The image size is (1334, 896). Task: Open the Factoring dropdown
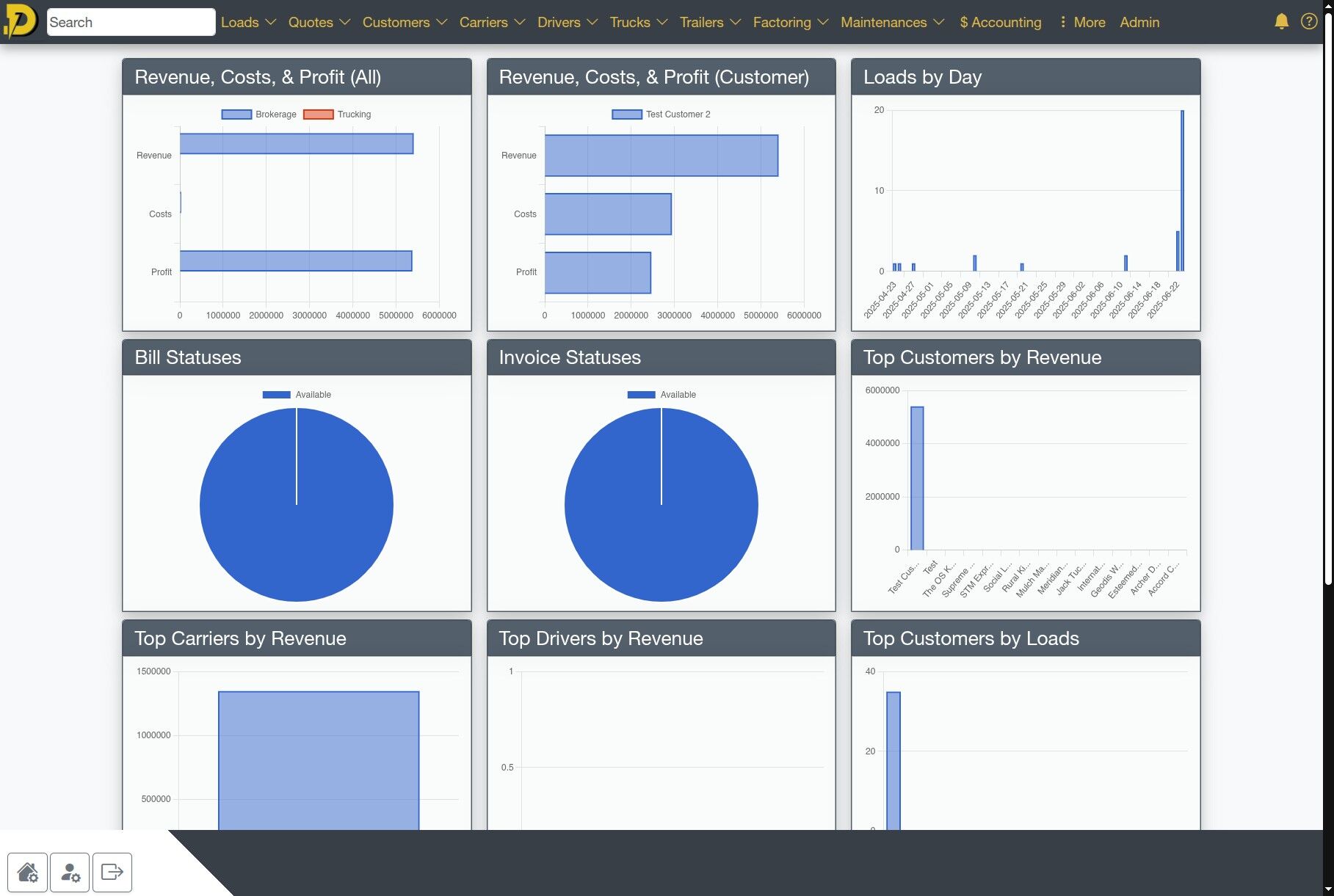(x=790, y=22)
